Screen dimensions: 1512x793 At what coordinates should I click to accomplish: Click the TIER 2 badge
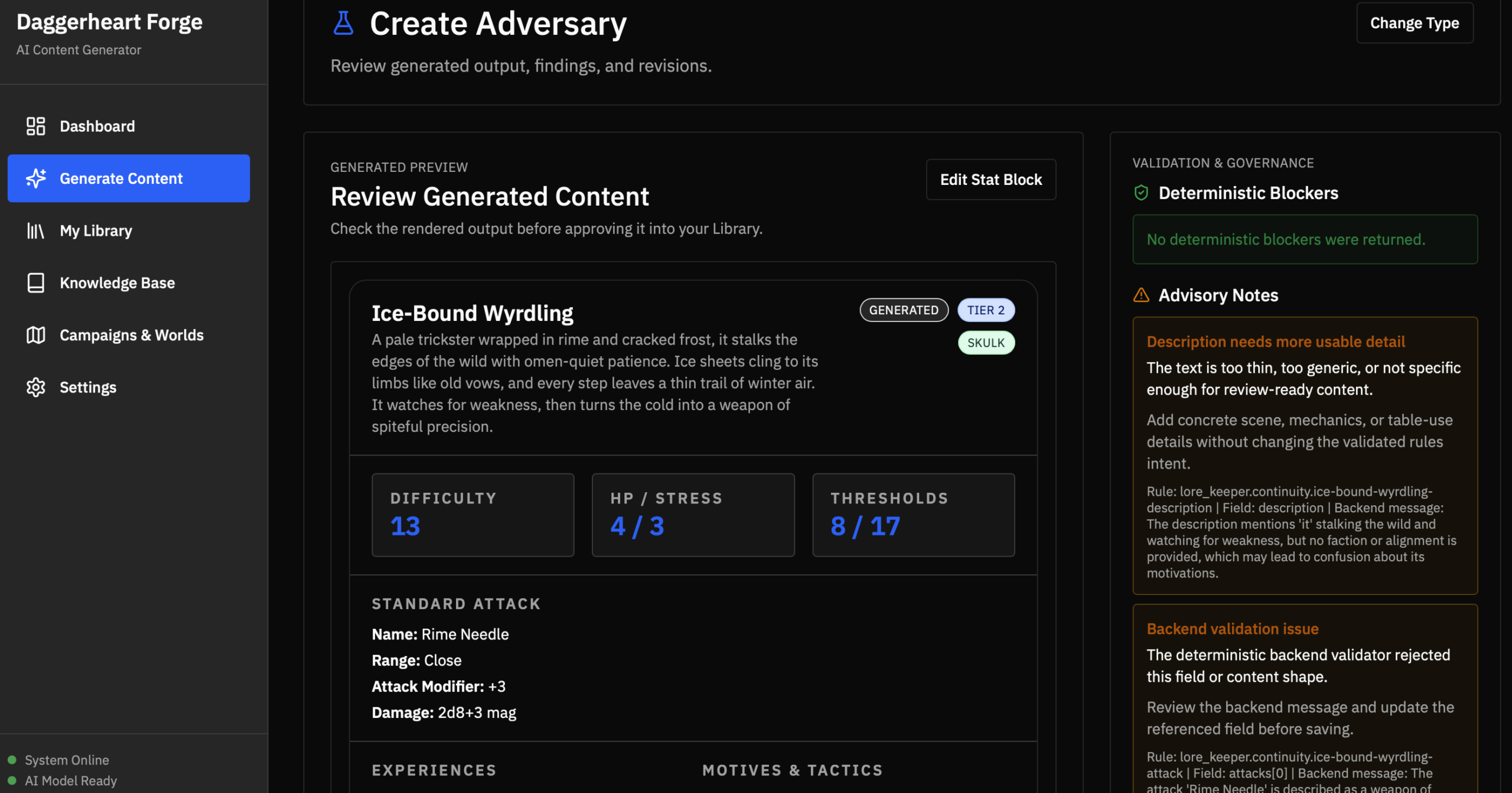pos(986,310)
